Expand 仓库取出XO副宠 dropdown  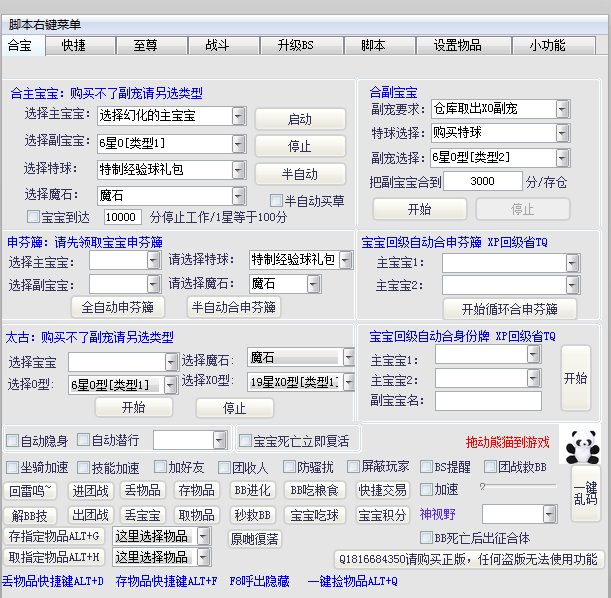tap(562, 109)
